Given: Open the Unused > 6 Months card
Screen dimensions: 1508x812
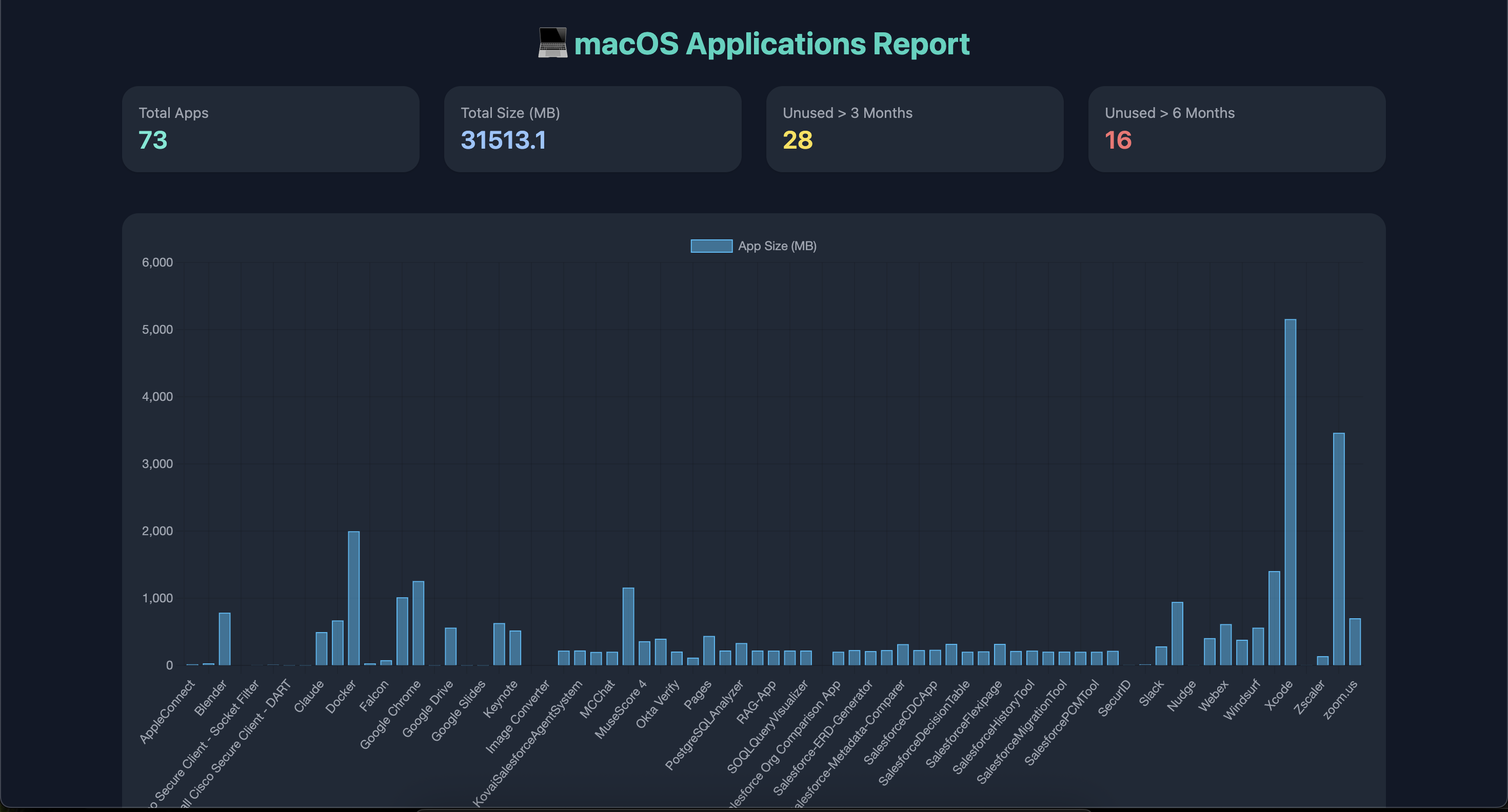Looking at the screenshot, I should point(1236,129).
